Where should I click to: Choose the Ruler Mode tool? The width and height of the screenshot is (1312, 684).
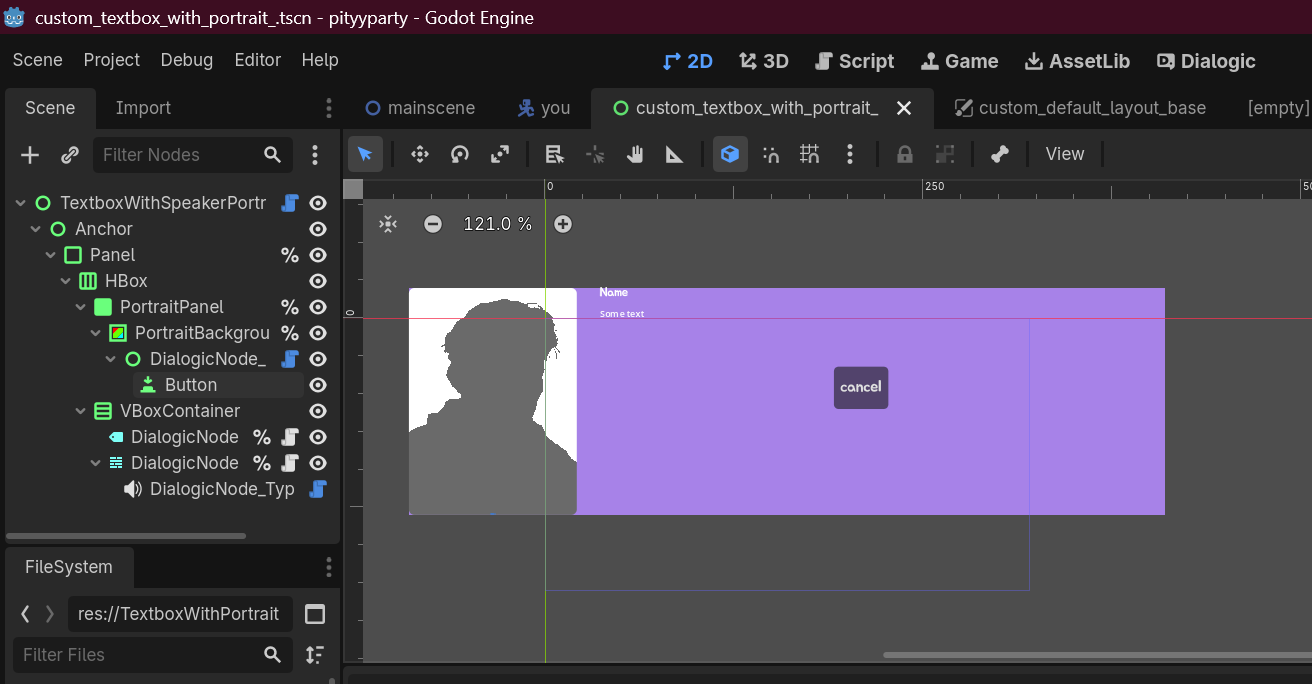point(675,154)
